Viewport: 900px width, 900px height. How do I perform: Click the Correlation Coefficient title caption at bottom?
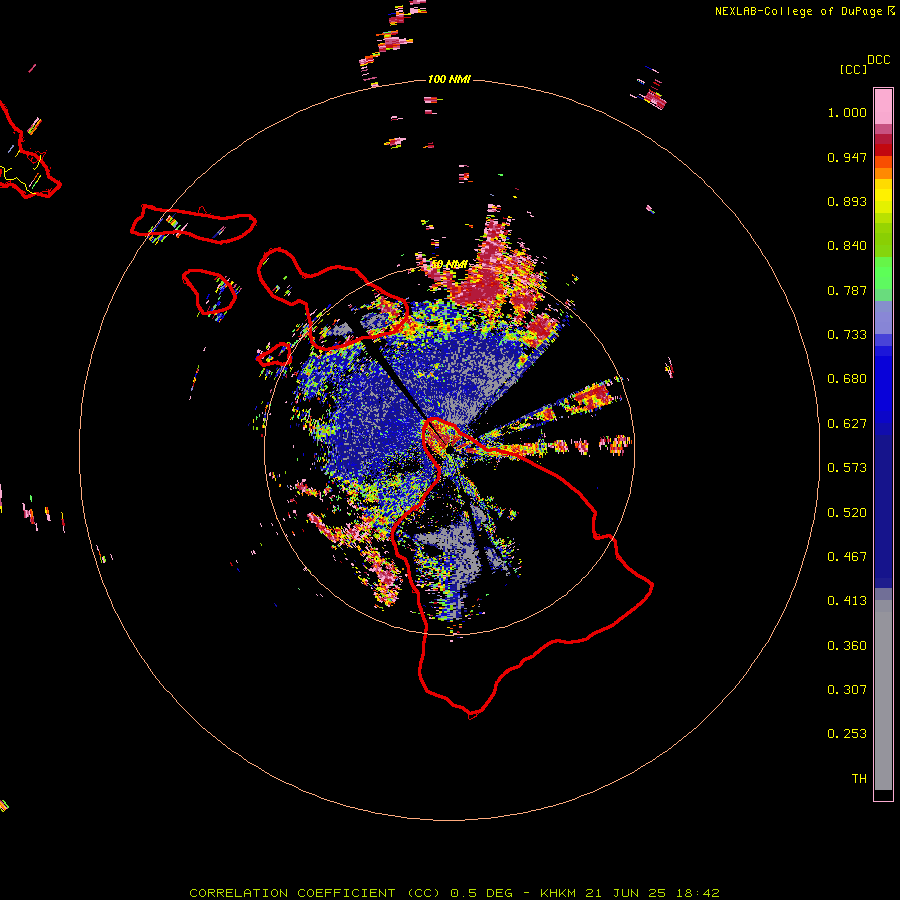pos(454,893)
